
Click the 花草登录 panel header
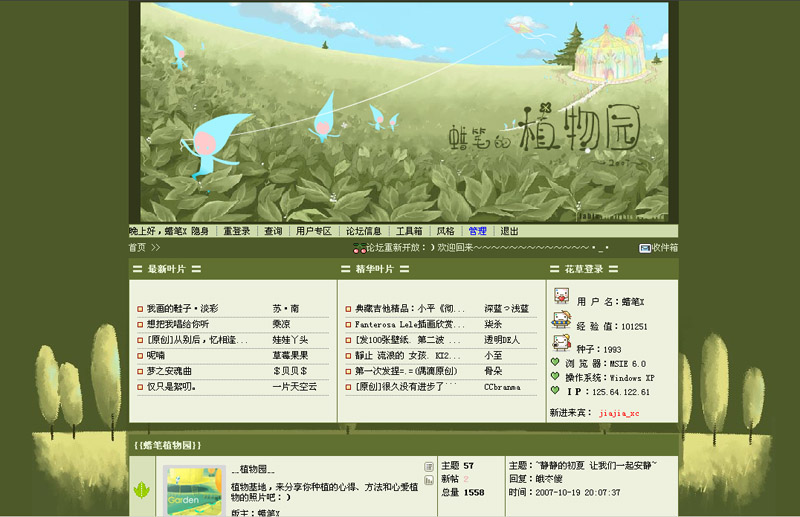(584, 269)
